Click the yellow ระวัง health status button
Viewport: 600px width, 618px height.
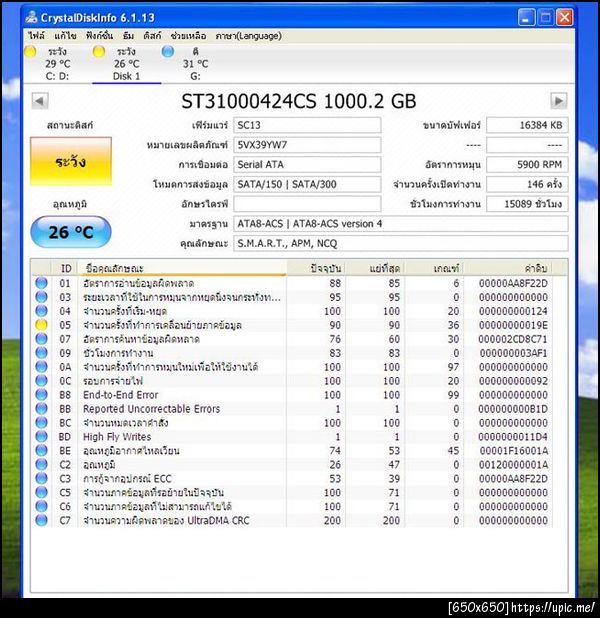point(71,162)
